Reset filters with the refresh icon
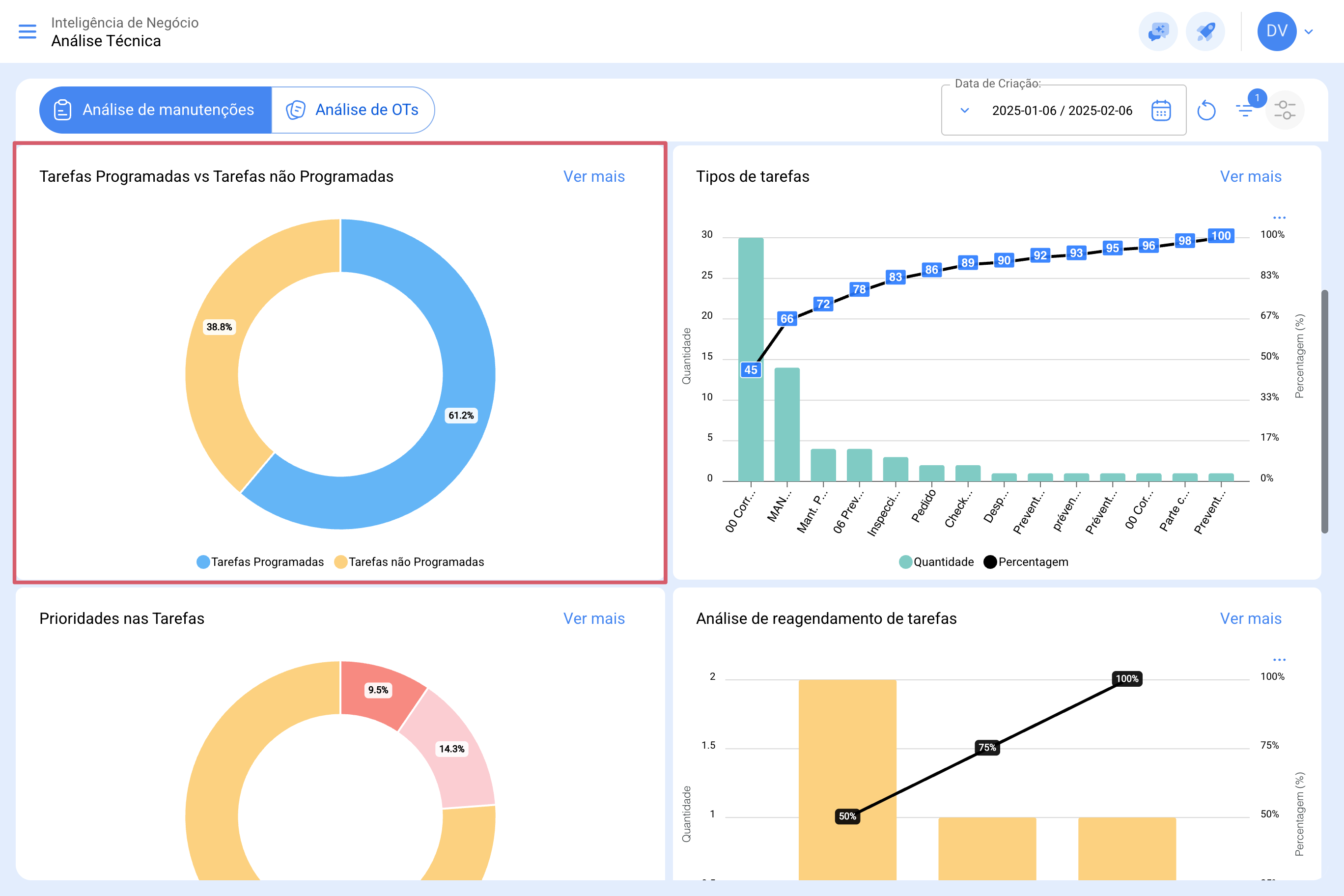 [x=1205, y=111]
